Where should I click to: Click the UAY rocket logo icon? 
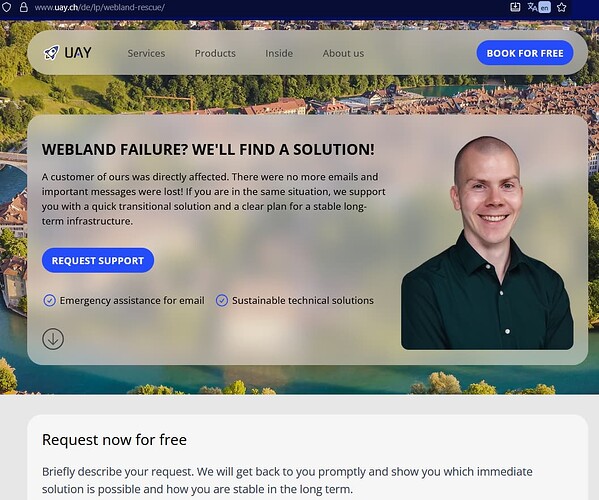pyautogui.click(x=51, y=53)
